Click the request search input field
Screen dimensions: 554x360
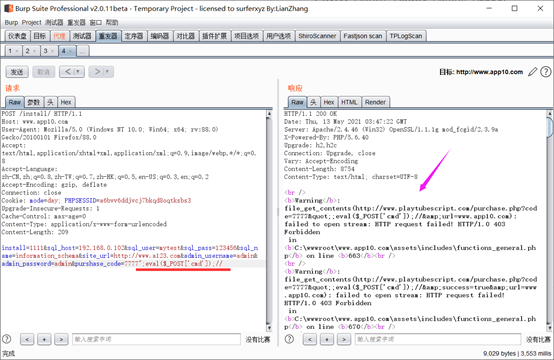coord(156,340)
